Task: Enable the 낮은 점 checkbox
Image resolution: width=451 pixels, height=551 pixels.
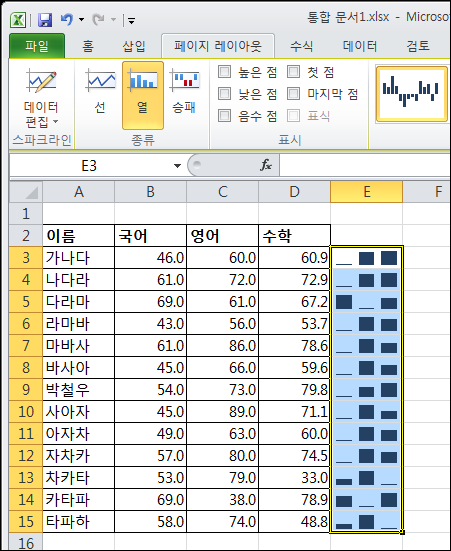Action: pyautogui.click(x=224, y=93)
